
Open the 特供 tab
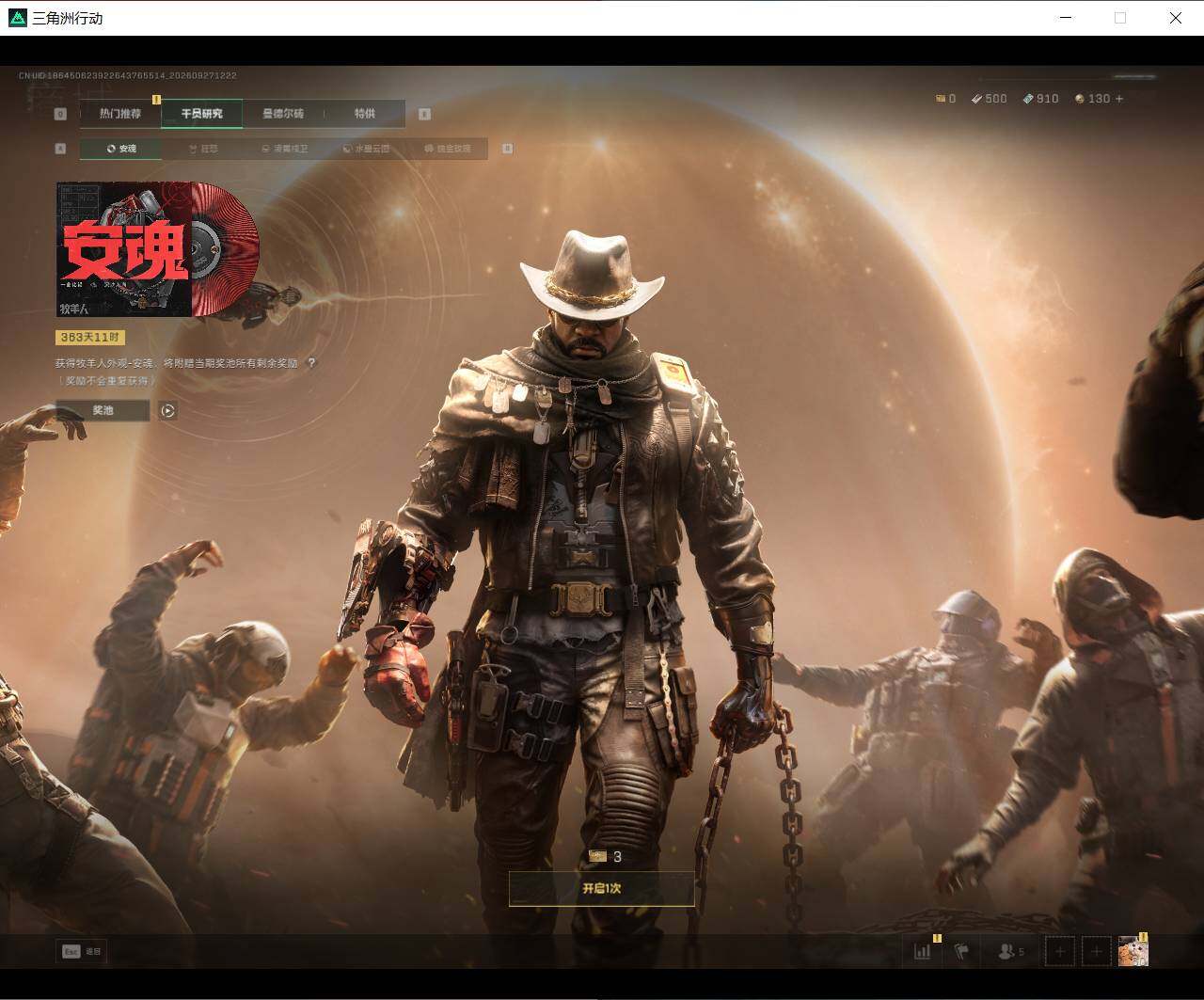pos(365,114)
